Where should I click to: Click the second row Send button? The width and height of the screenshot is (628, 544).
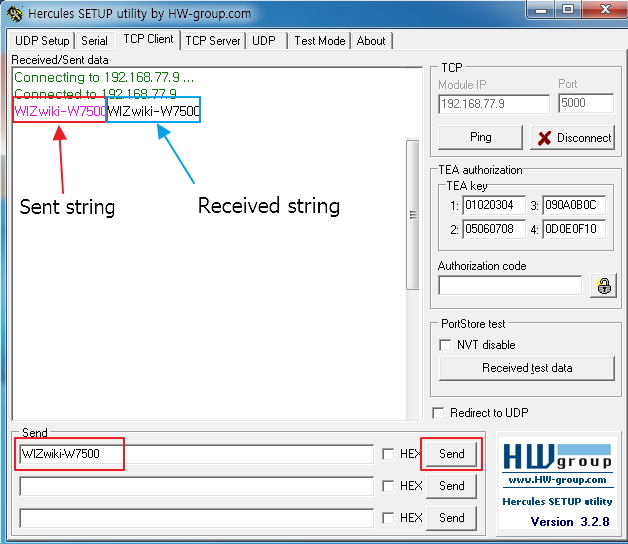click(x=451, y=486)
